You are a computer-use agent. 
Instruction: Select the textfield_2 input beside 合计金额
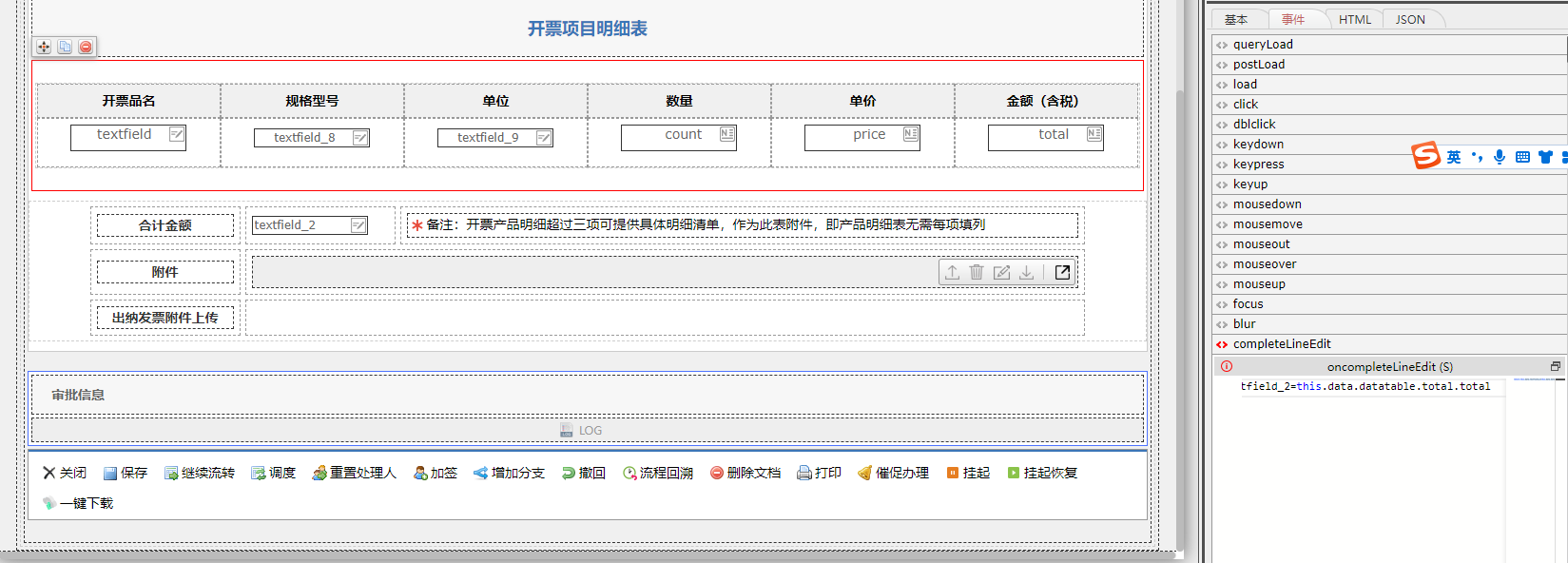click(x=310, y=225)
